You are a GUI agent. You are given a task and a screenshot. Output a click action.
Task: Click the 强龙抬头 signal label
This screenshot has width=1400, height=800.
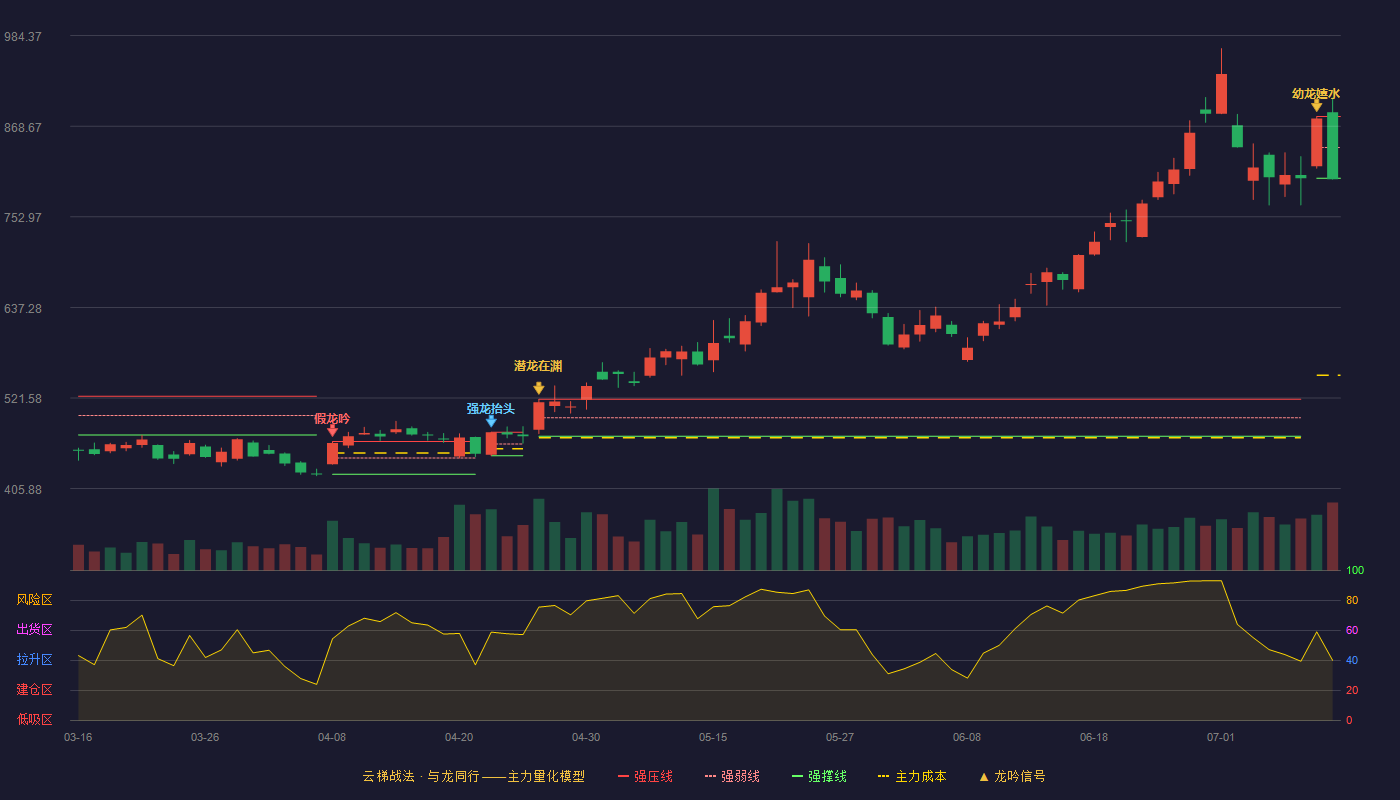(x=491, y=408)
